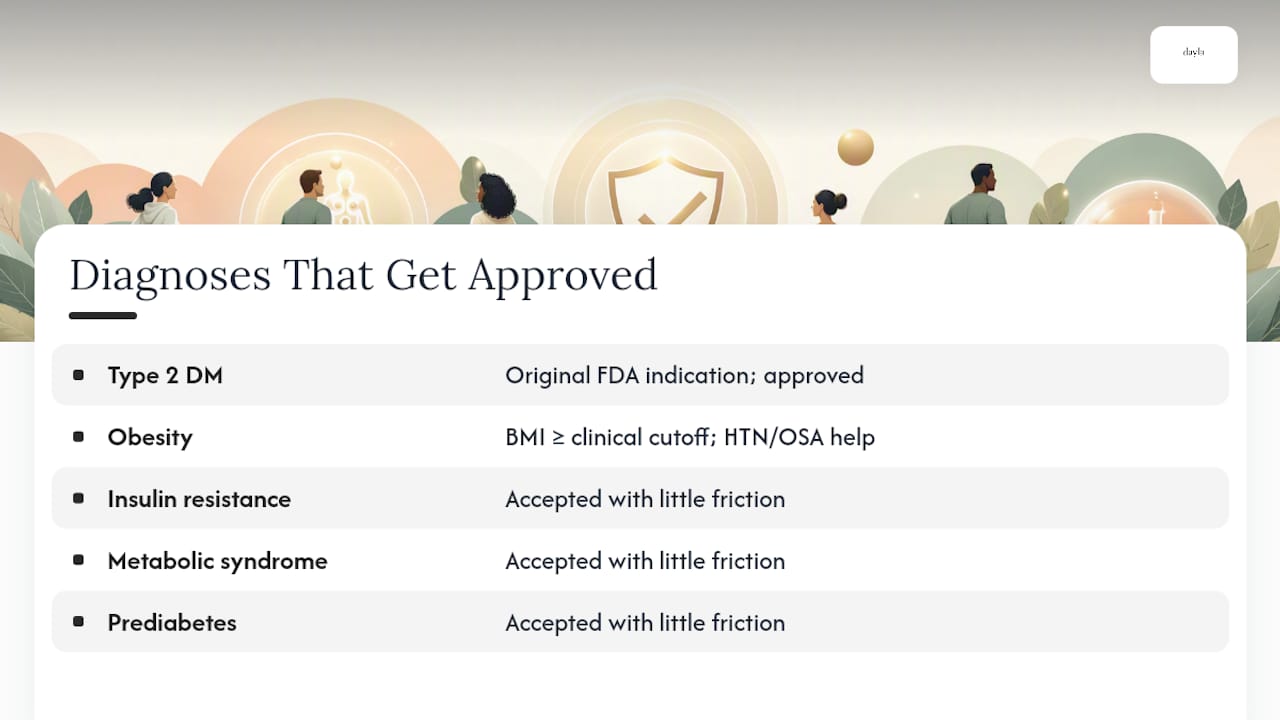Screen dimensions: 1280x720
Task: Click the 'Diagnoses That Get Approved' heading
Action: click(x=363, y=275)
